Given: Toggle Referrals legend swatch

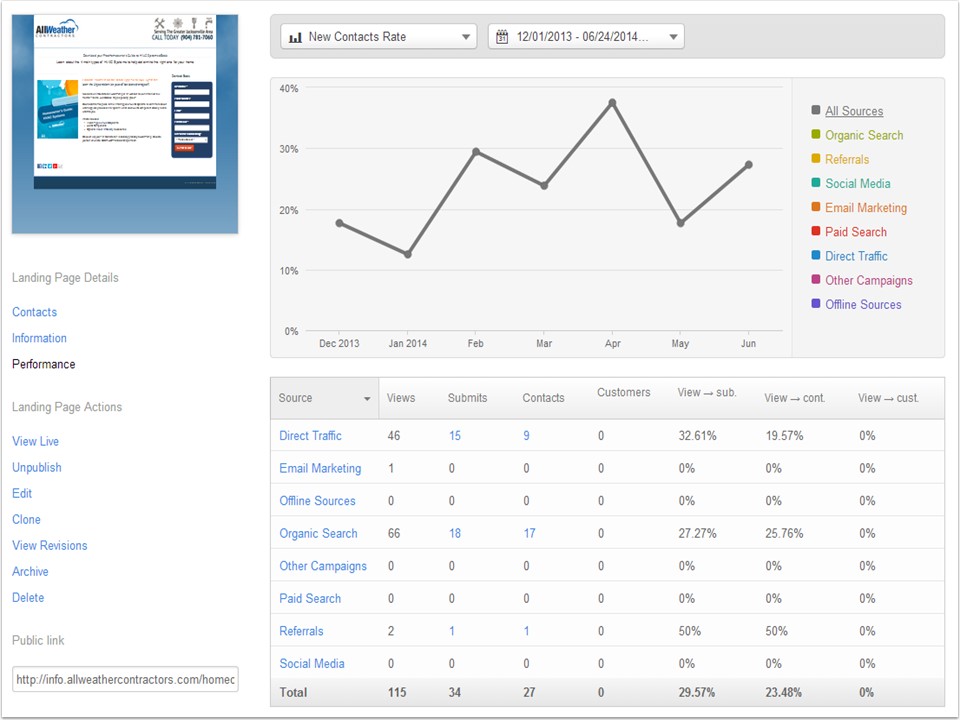Looking at the screenshot, I should (x=816, y=159).
